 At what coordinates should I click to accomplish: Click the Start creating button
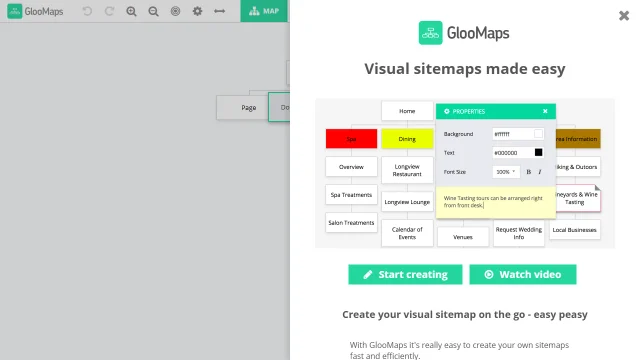pyautogui.click(x=405, y=274)
